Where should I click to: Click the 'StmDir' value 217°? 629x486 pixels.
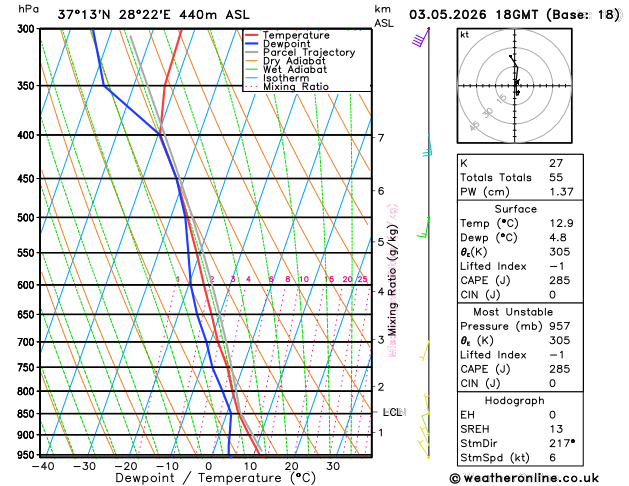[562, 443]
